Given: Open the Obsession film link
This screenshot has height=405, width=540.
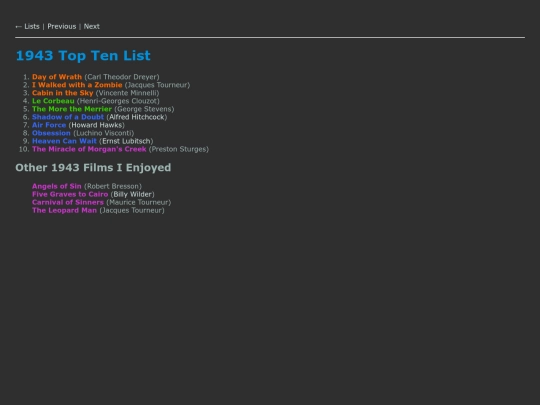Looking at the screenshot, I should tap(51, 133).
